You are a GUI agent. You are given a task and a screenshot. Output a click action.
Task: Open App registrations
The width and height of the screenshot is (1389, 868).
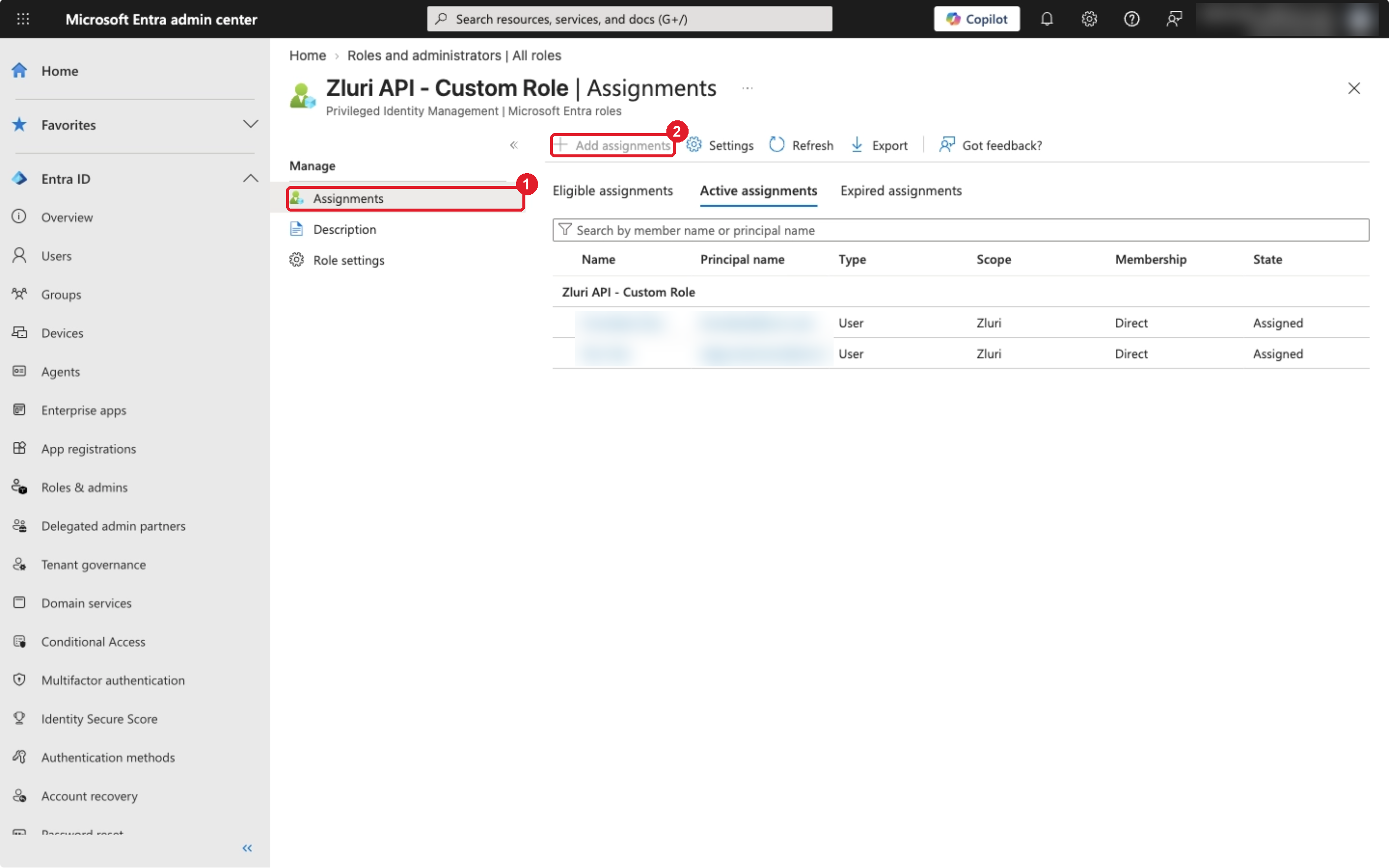point(88,448)
